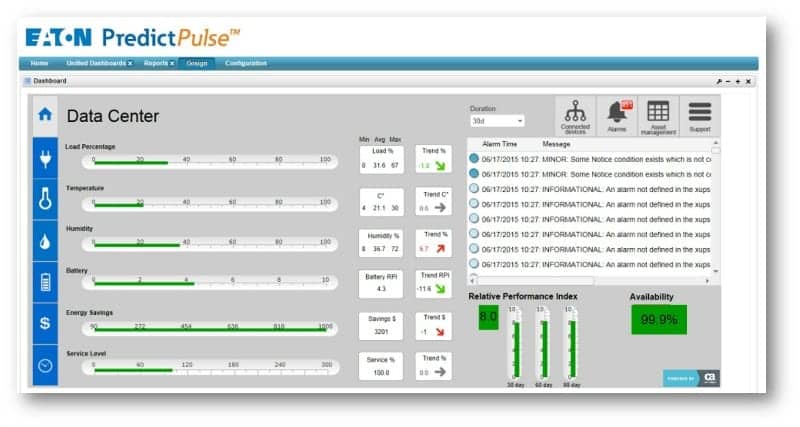
Task: Click the Battery RPI 4.3 value box
Action: (381, 284)
